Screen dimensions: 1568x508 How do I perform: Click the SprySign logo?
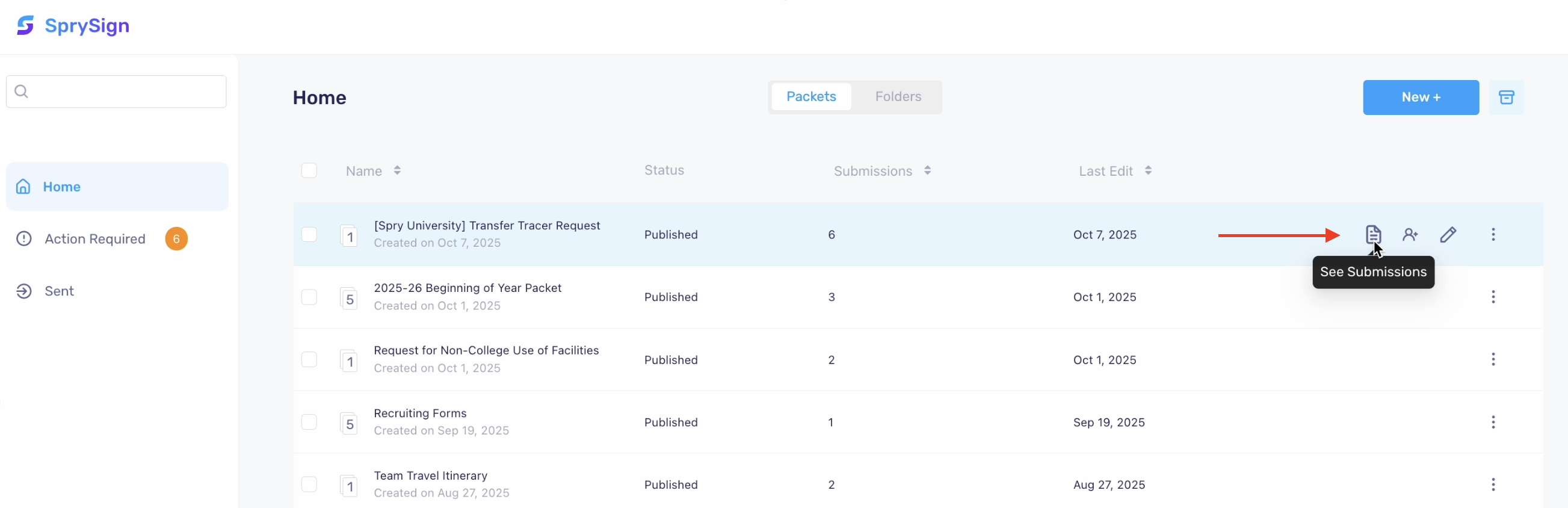point(25,26)
